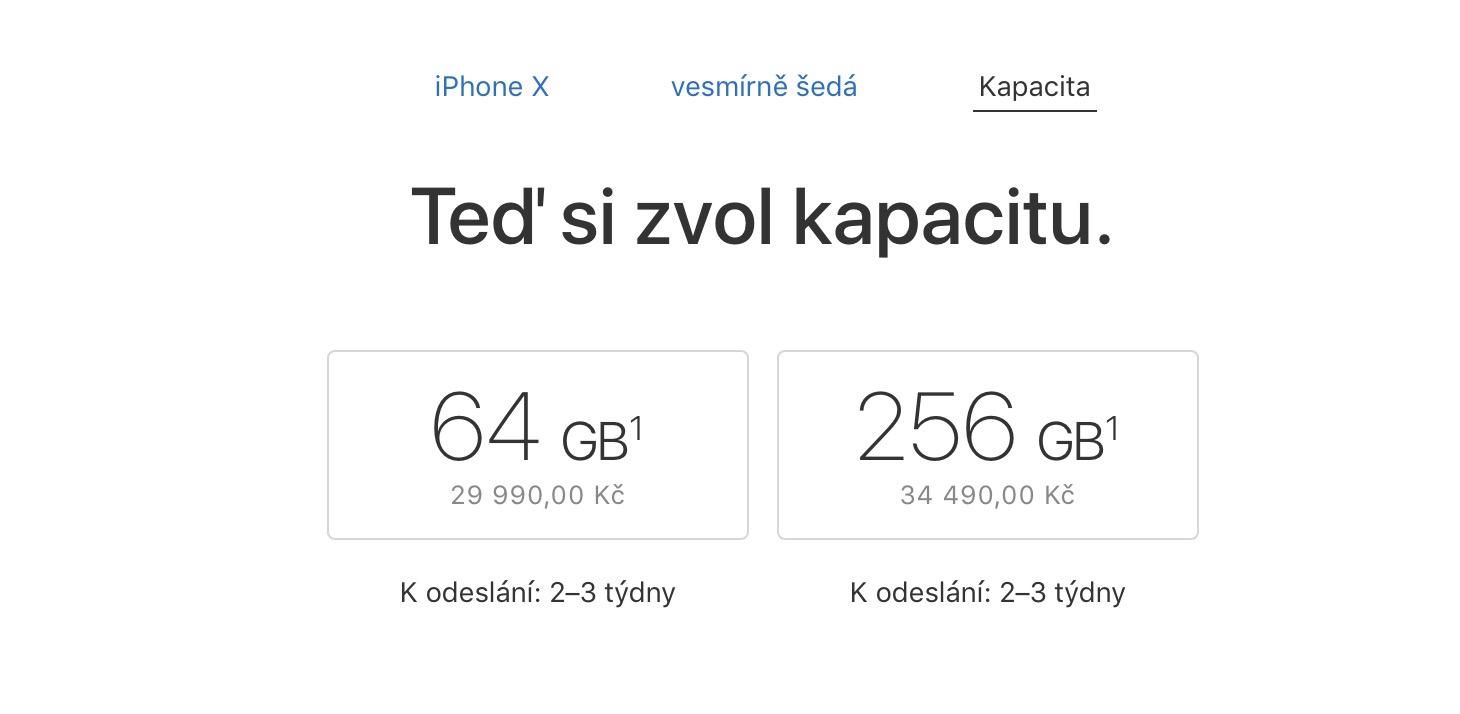Image resolution: width=1460 pixels, height=714 pixels.
Task: Click the "Teď si zvol kapacitu." heading
Action: (x=761, y=218)
